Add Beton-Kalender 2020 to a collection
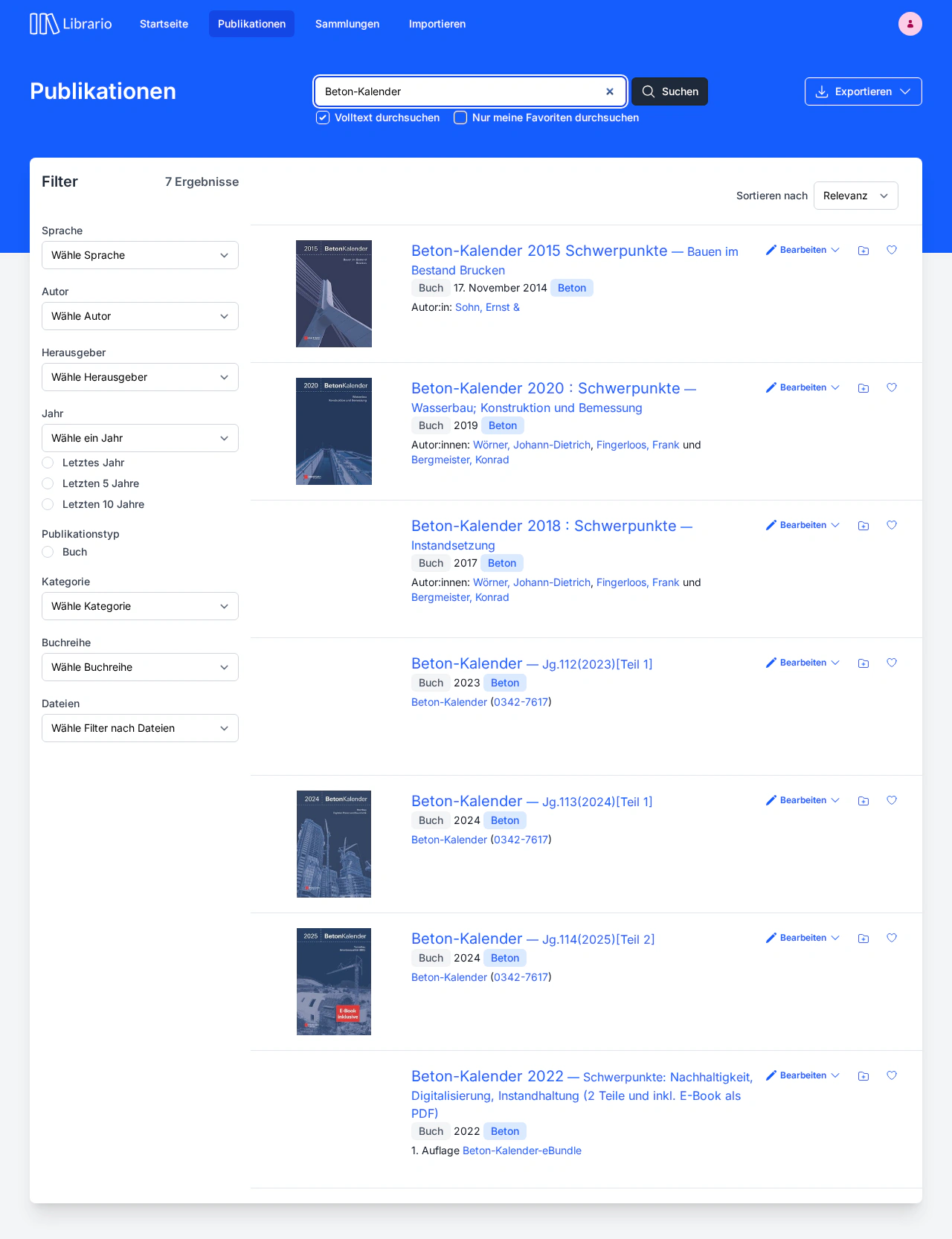The image size is (952, 1239). point(863,388)
